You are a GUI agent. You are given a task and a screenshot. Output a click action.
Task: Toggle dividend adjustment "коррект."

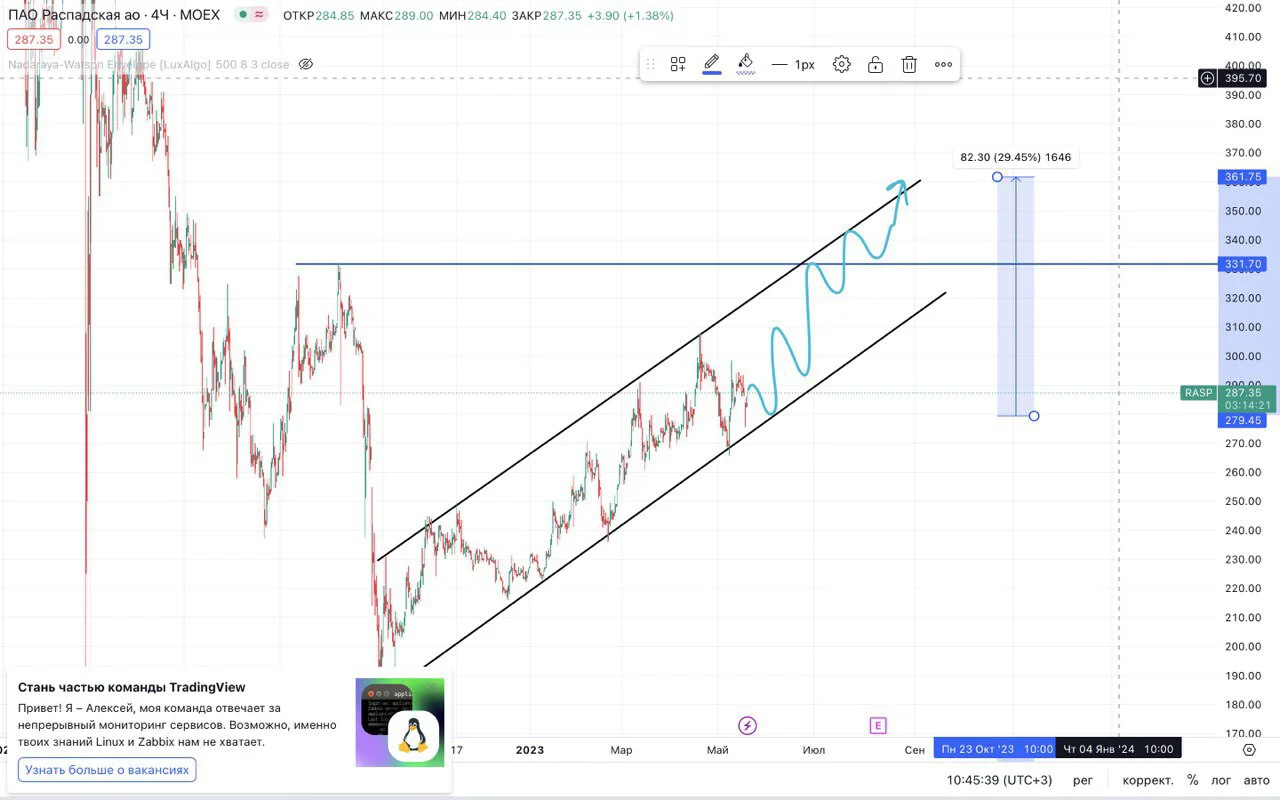pos(1147,779)
